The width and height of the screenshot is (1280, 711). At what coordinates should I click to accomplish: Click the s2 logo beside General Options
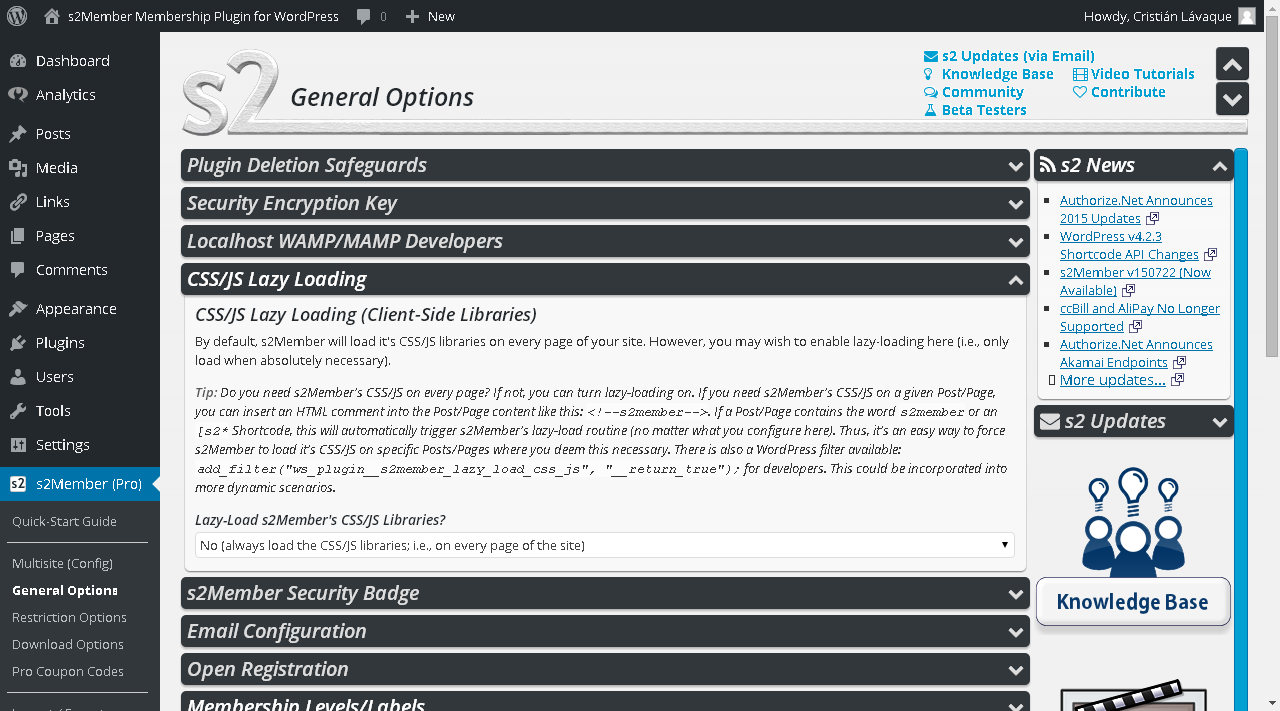pyautogui.click(x=230, y=92)
